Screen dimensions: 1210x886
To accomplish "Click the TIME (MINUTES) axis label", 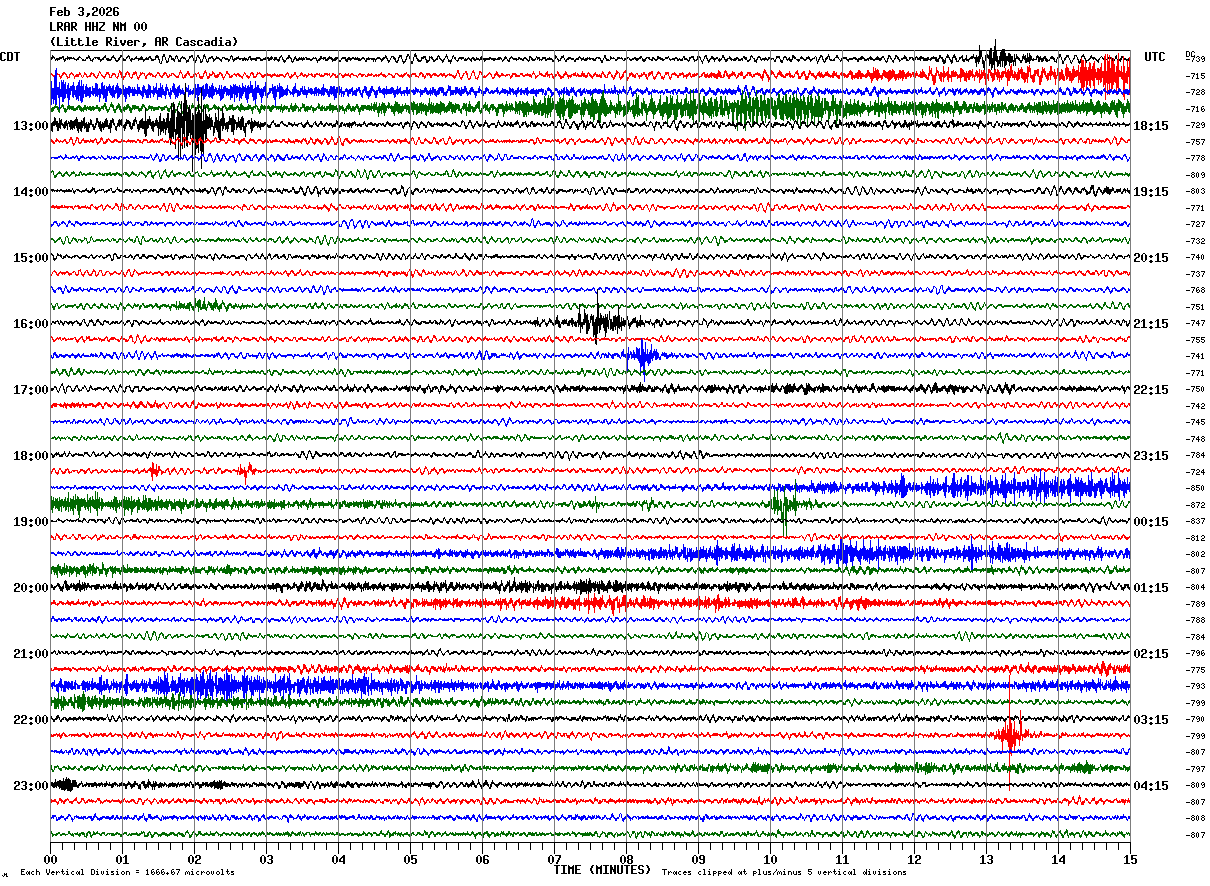I will 602,870.
